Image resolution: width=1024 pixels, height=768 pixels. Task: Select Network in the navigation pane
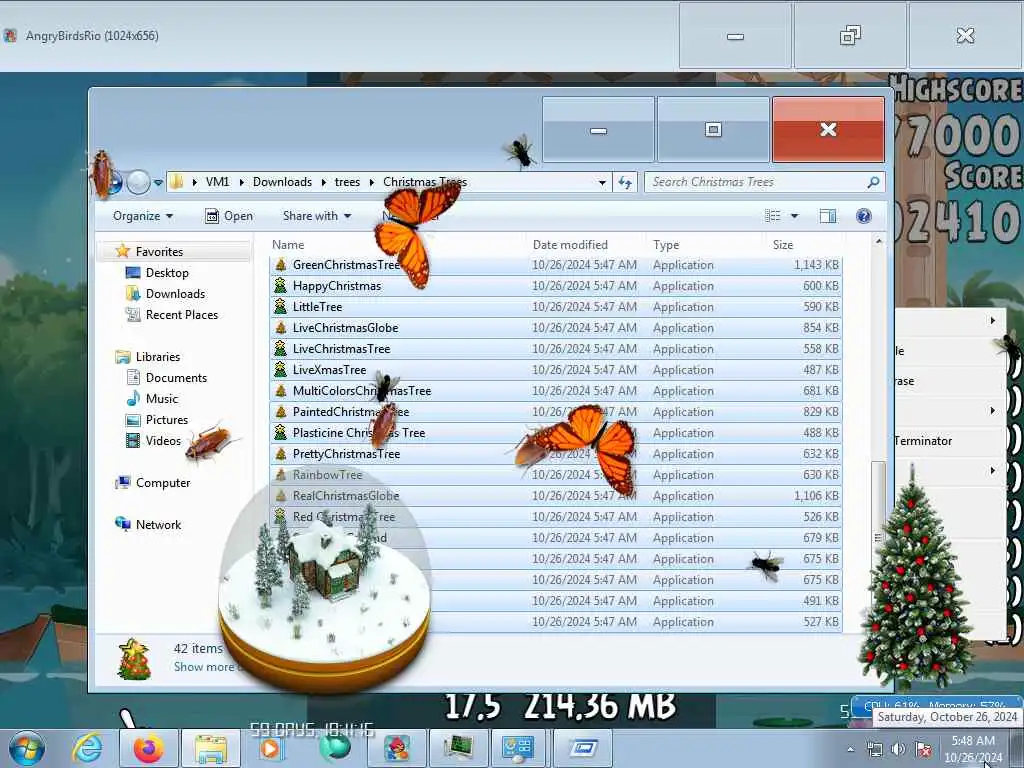(158, 524)
